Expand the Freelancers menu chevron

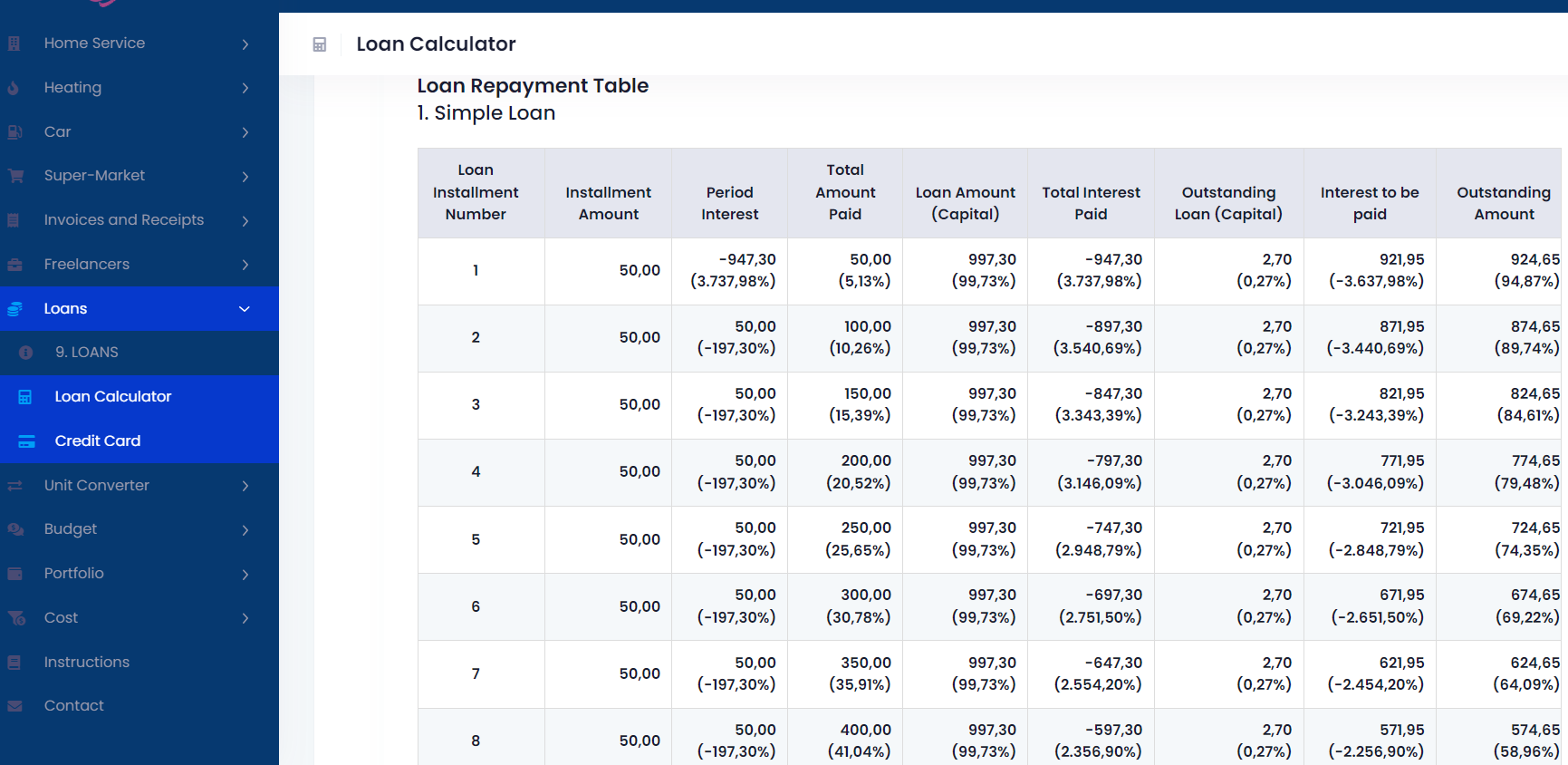click(245, 265)
